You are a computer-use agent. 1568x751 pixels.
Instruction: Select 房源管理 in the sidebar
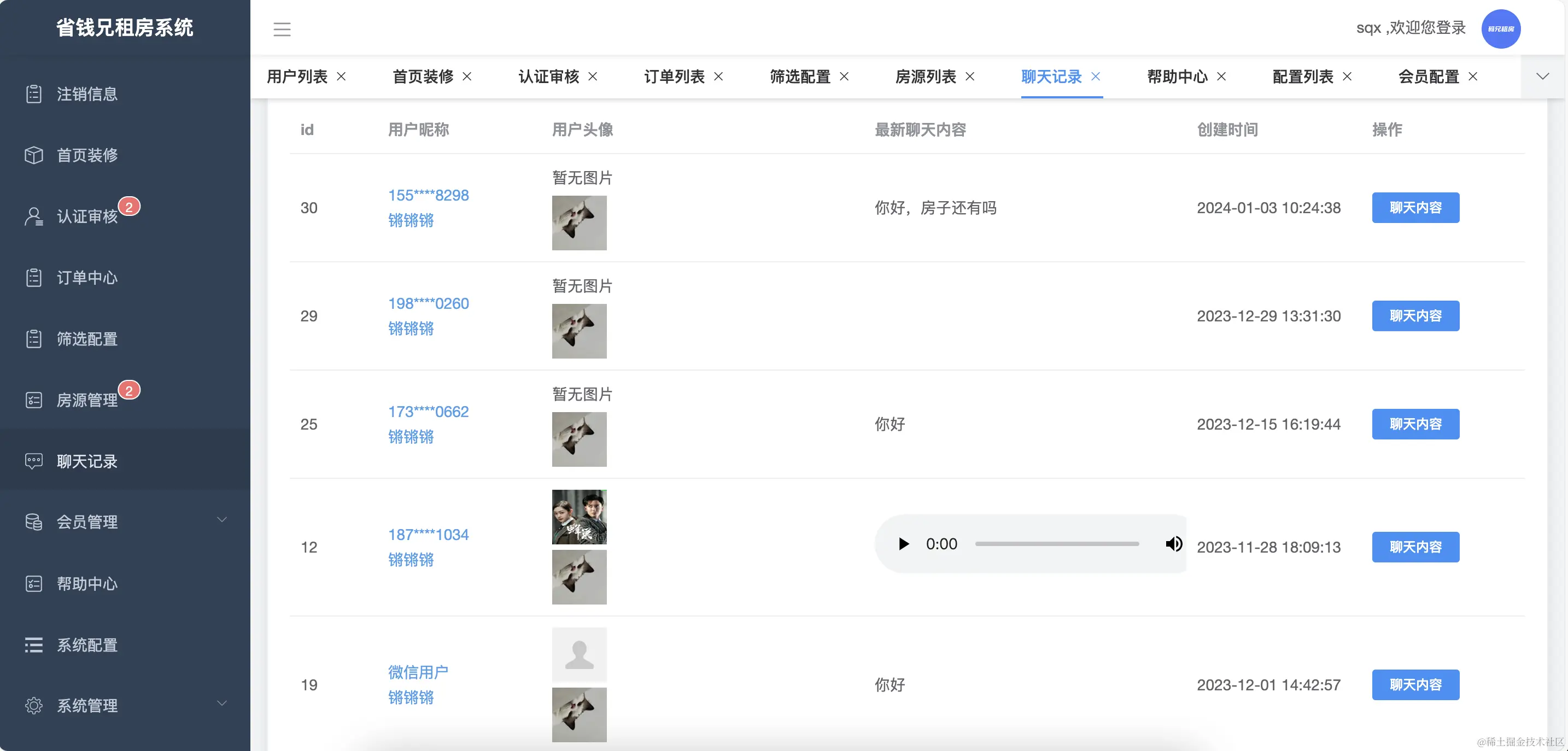[86, 400]
